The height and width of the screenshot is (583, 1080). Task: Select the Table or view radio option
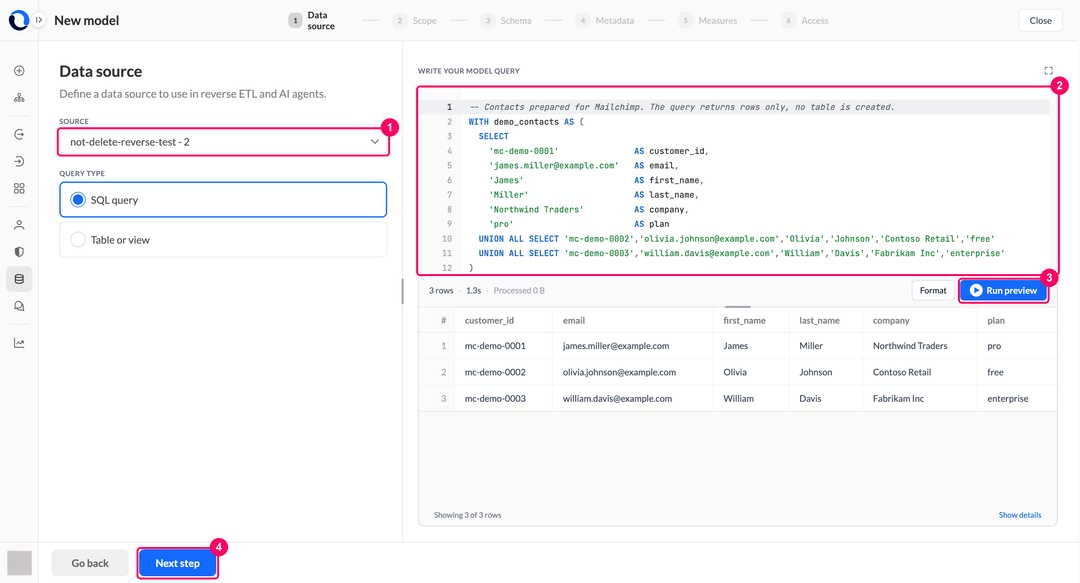click(223, 240)
